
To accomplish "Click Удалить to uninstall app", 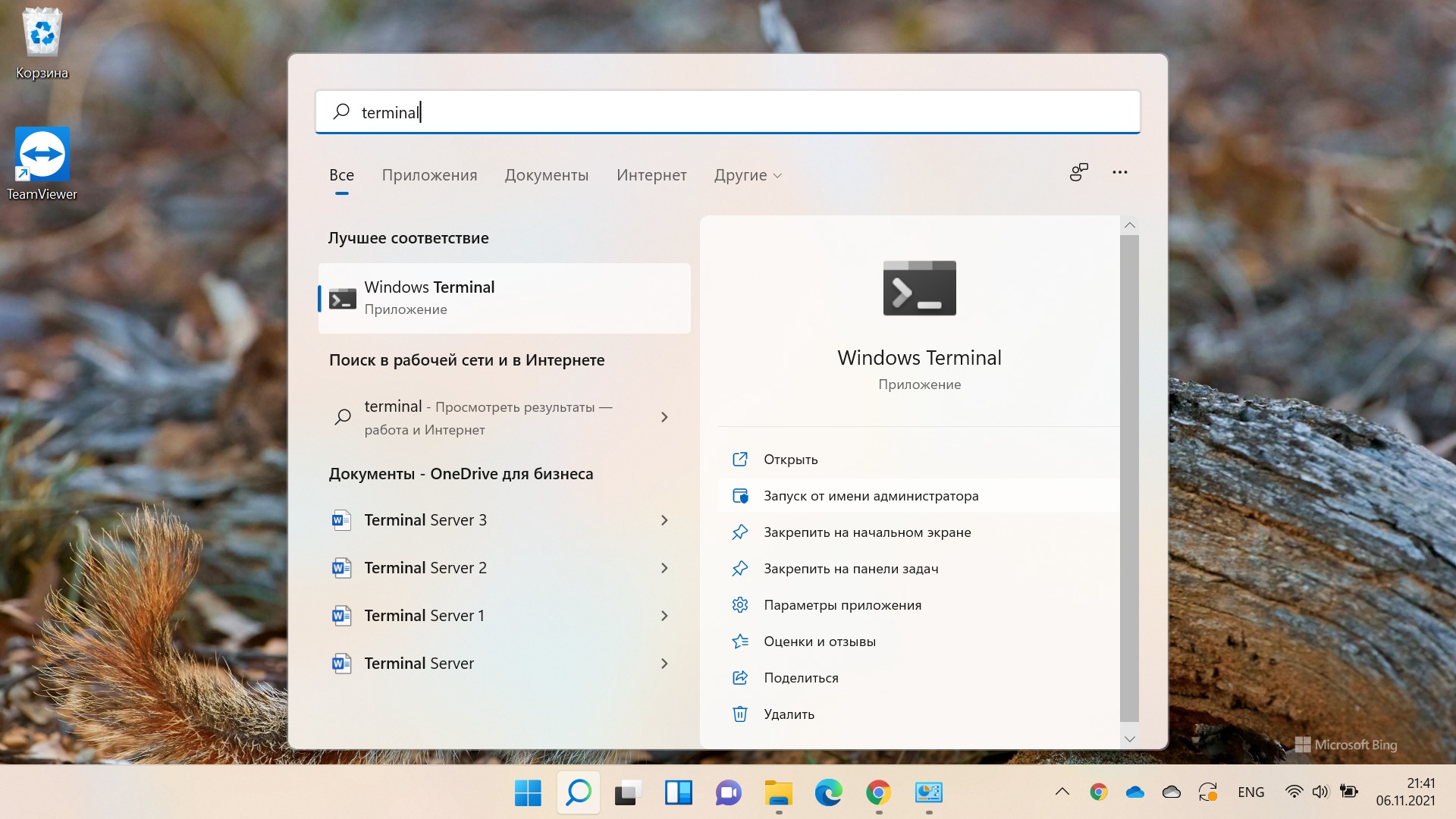I will click(x=918, y=714).
